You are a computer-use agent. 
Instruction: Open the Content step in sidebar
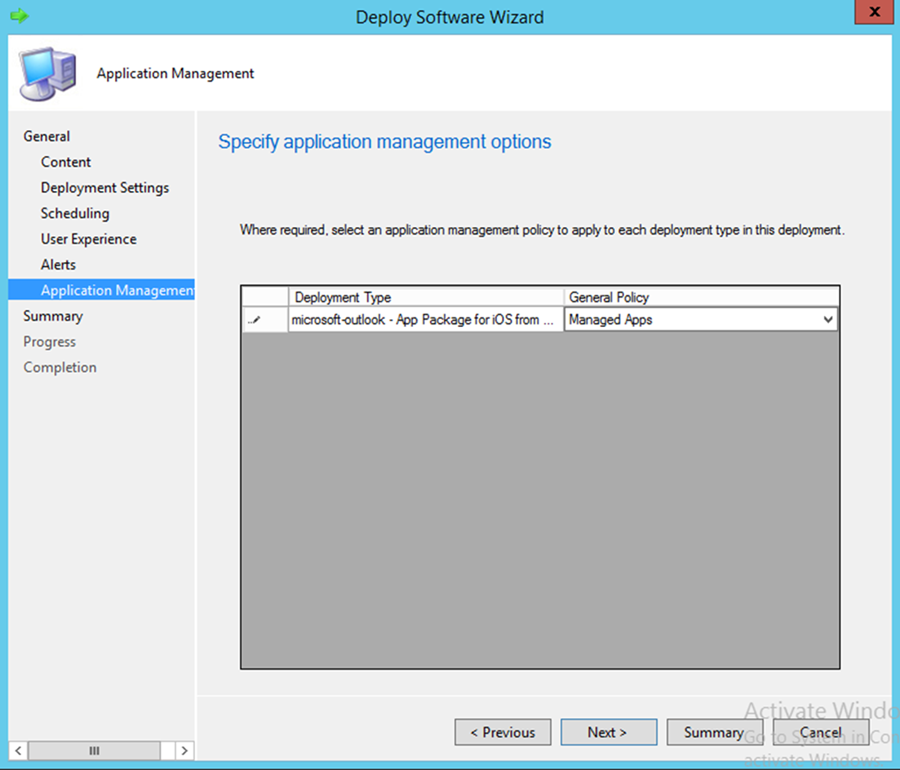coord(66,162)
